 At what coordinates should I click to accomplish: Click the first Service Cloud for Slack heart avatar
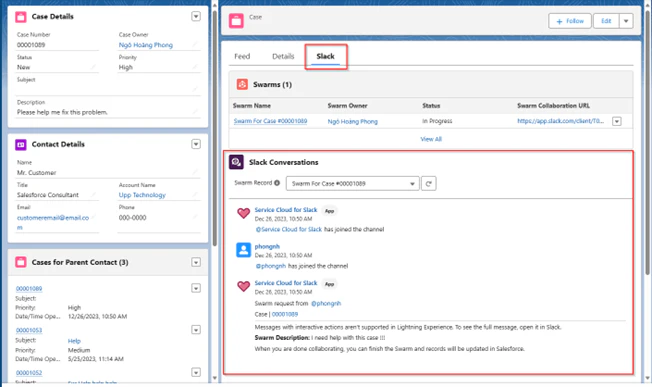coord(243,213)
